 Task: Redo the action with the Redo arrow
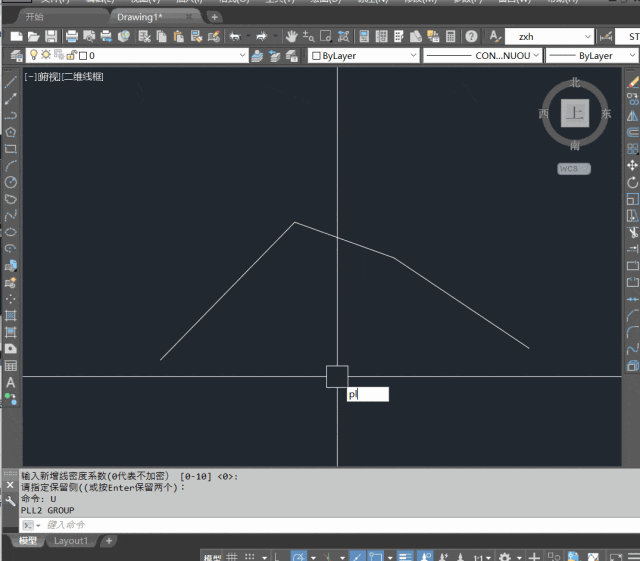pos(261,37)
